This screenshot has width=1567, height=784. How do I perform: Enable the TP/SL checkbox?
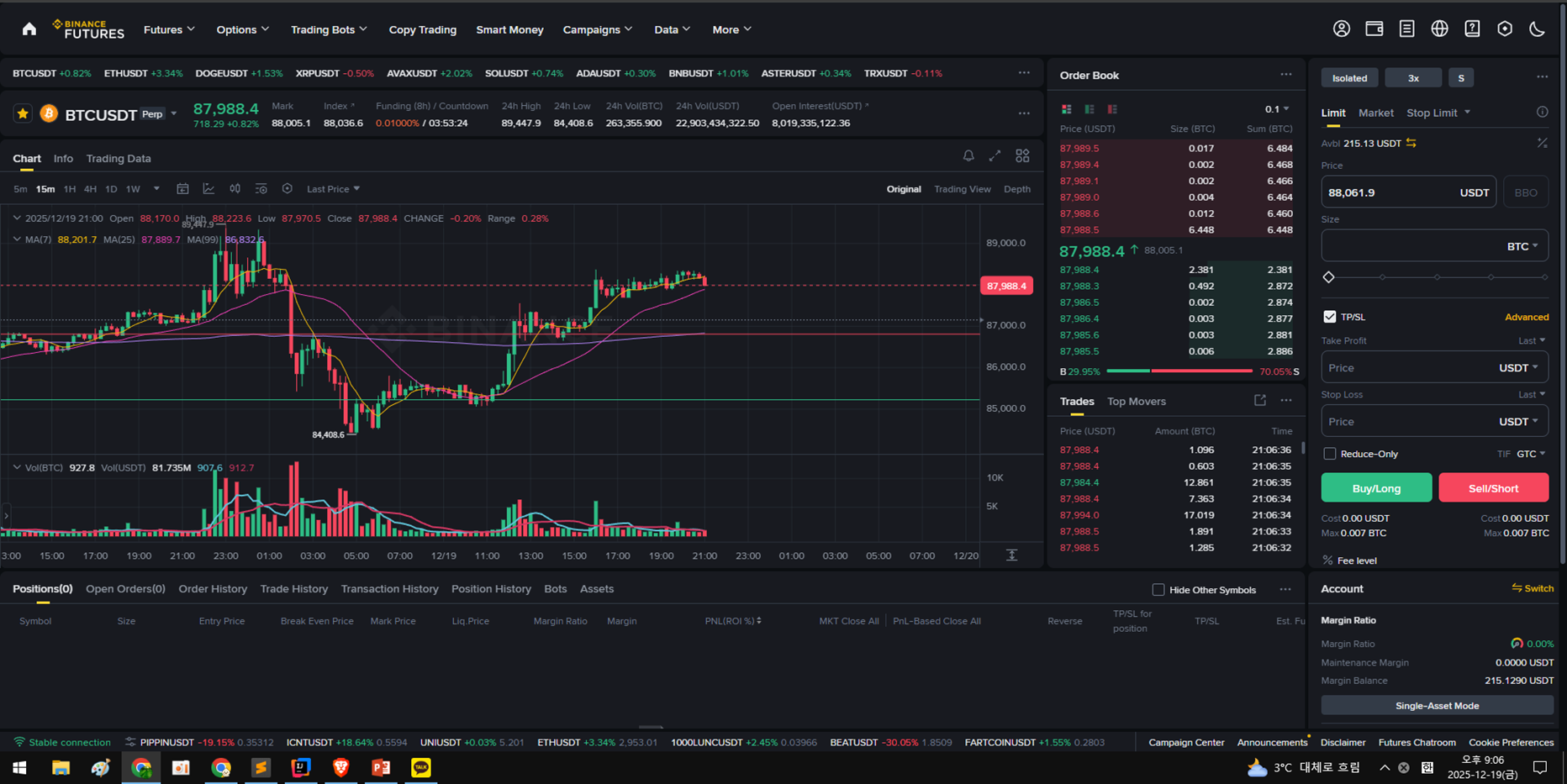point(1329,317)
